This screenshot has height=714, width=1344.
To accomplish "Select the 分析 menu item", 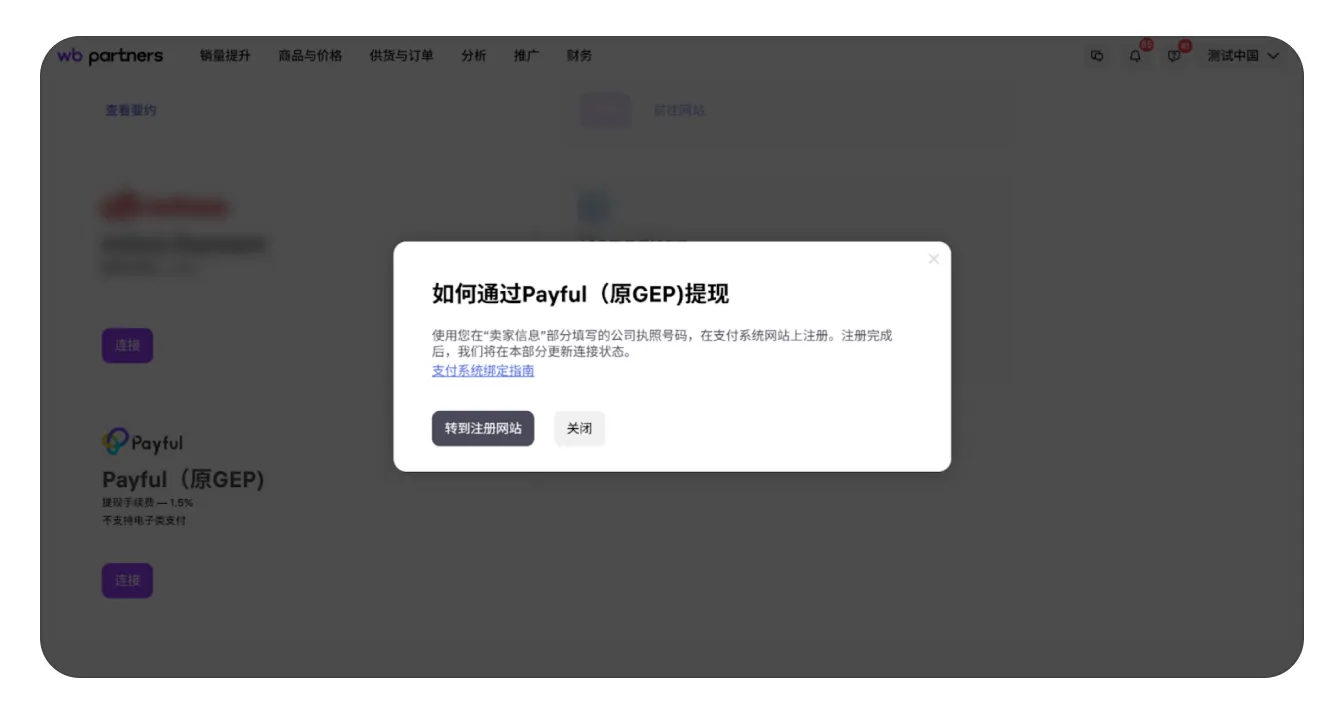I will [x=474, y=56].
